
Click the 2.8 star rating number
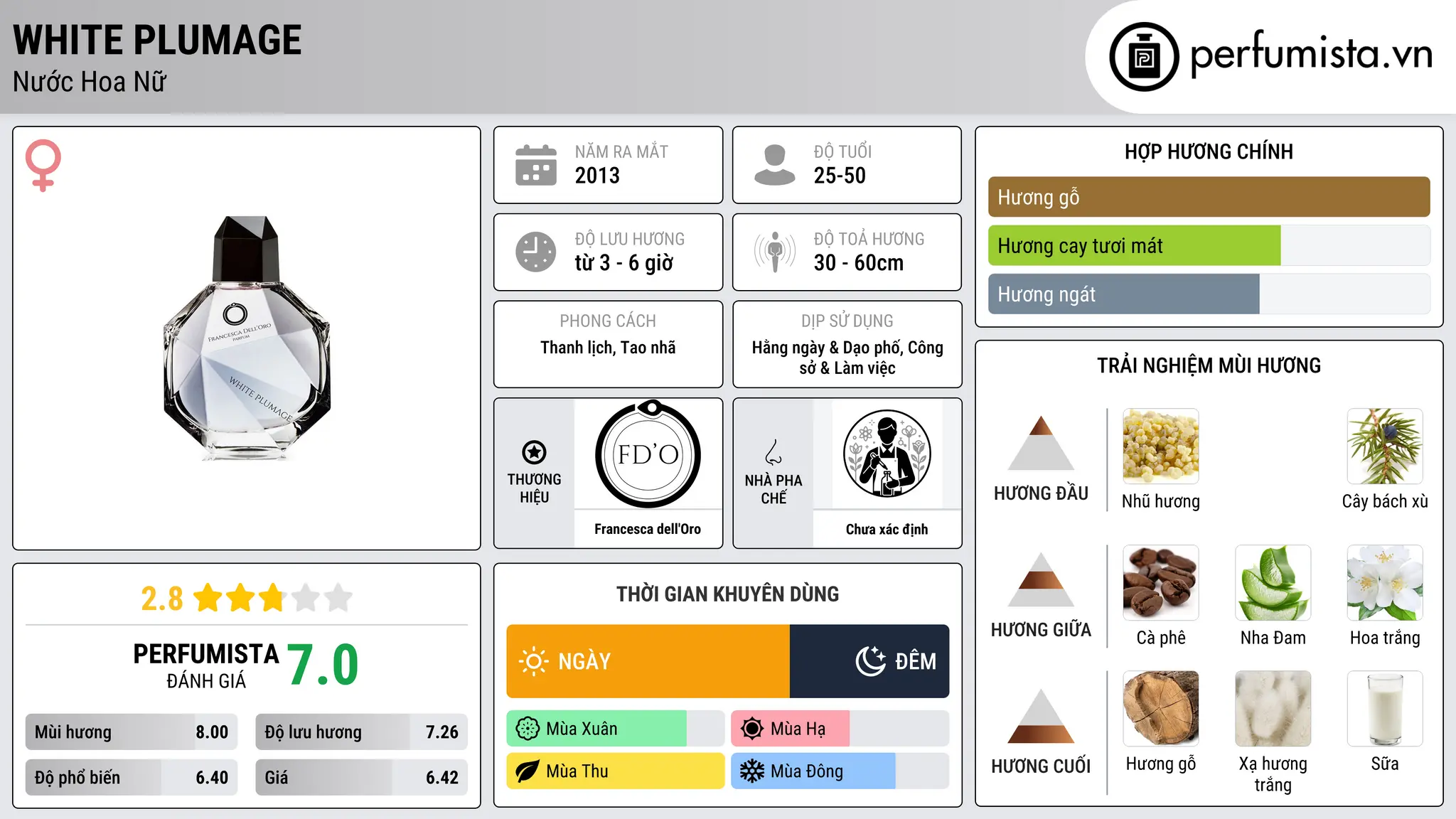162,599
